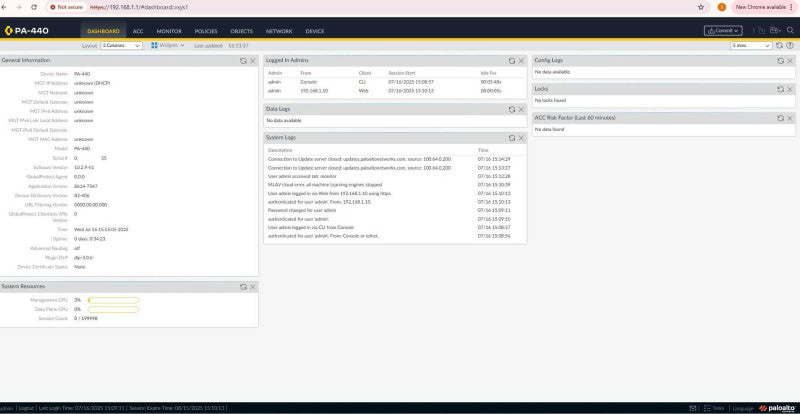The image size is (800, 414).
Task: Open the POLICIES tab
Action: [206, 31]
